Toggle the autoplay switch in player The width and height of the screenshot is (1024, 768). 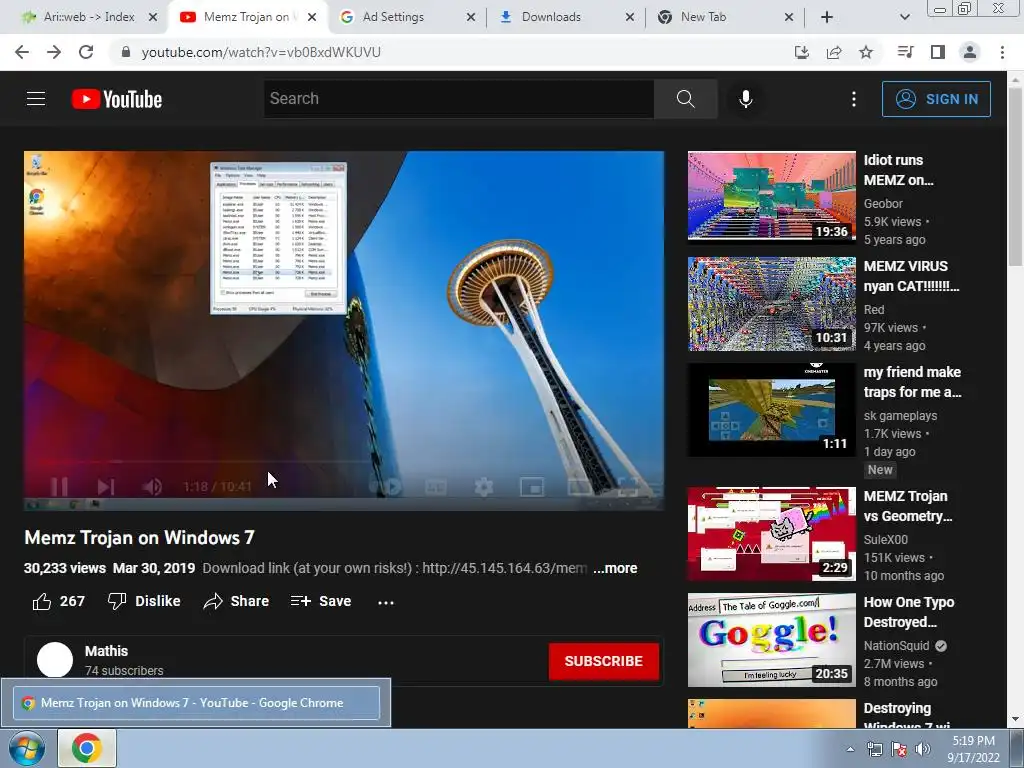point(387,487)
